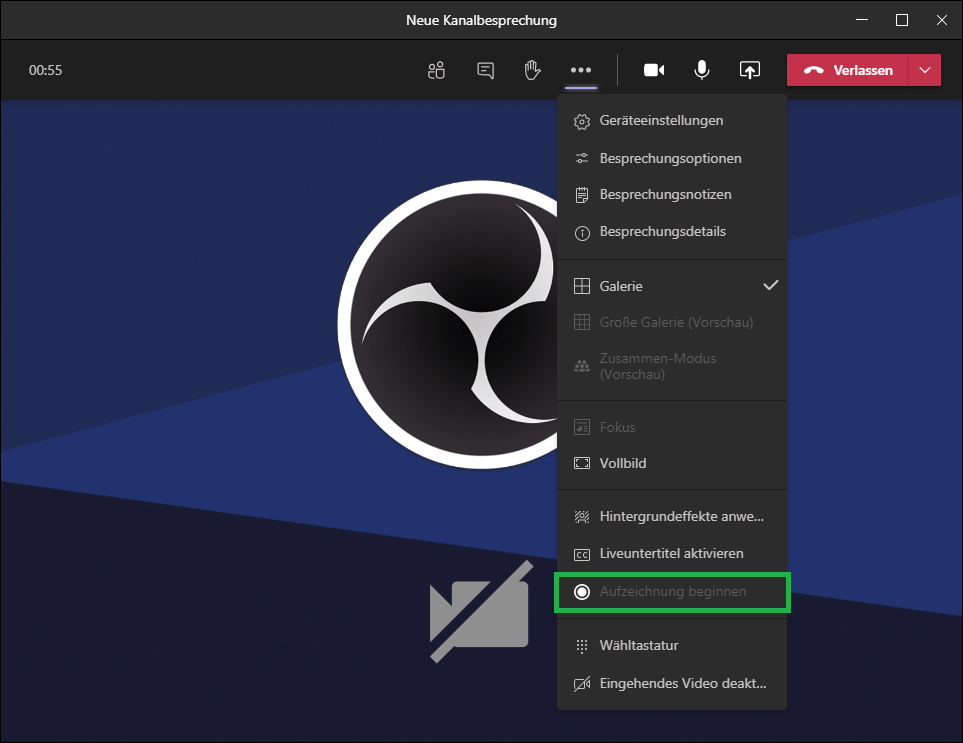Click the OBS logo video feed
963x743 pixels.
(x=447, y=325)
